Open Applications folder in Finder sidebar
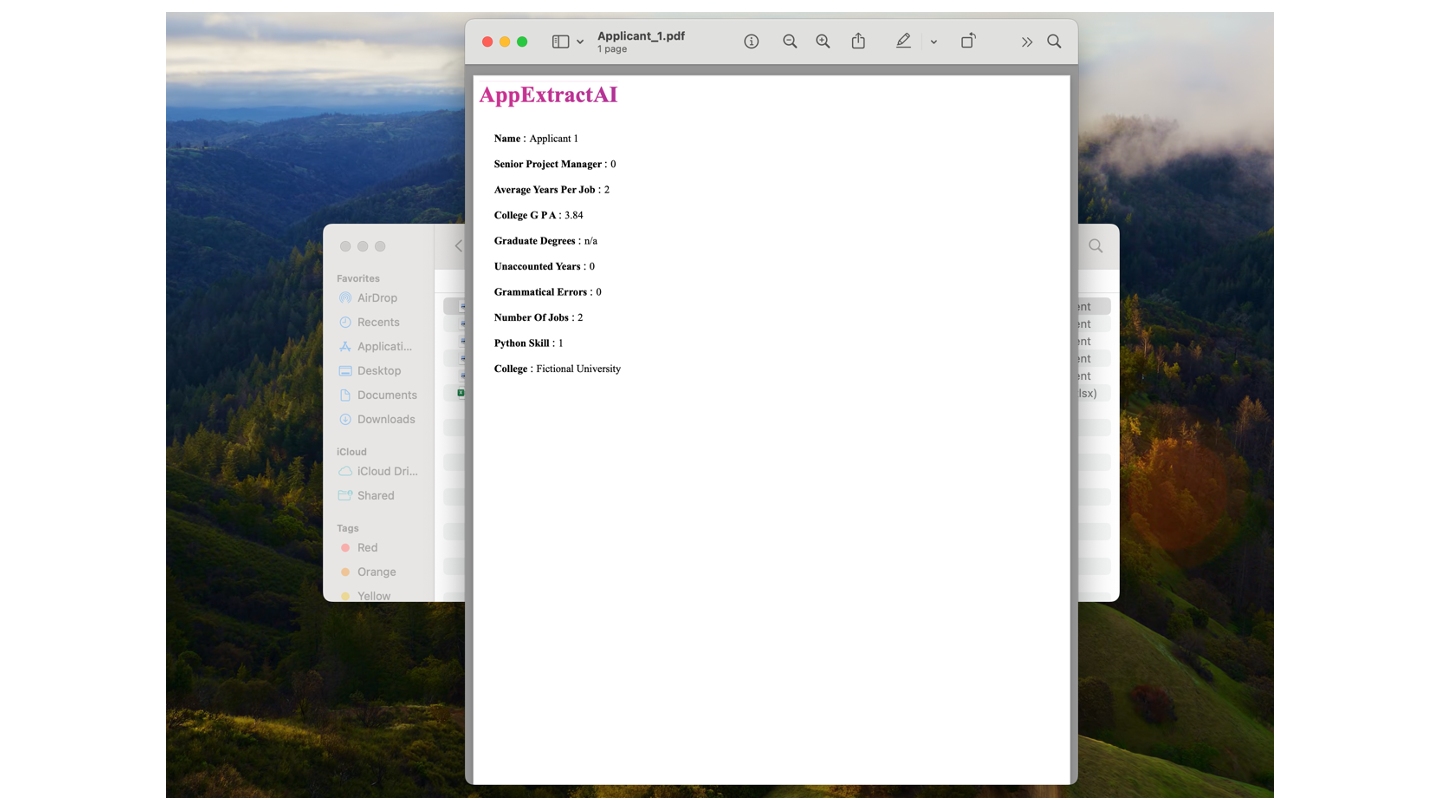 click(384, 346)
